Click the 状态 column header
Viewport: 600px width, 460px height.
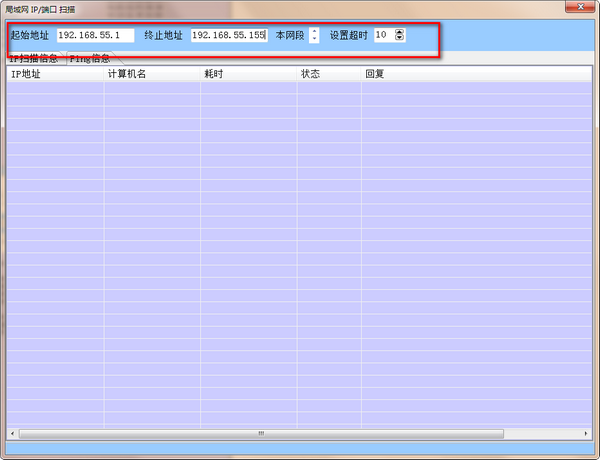pos(328,74)
